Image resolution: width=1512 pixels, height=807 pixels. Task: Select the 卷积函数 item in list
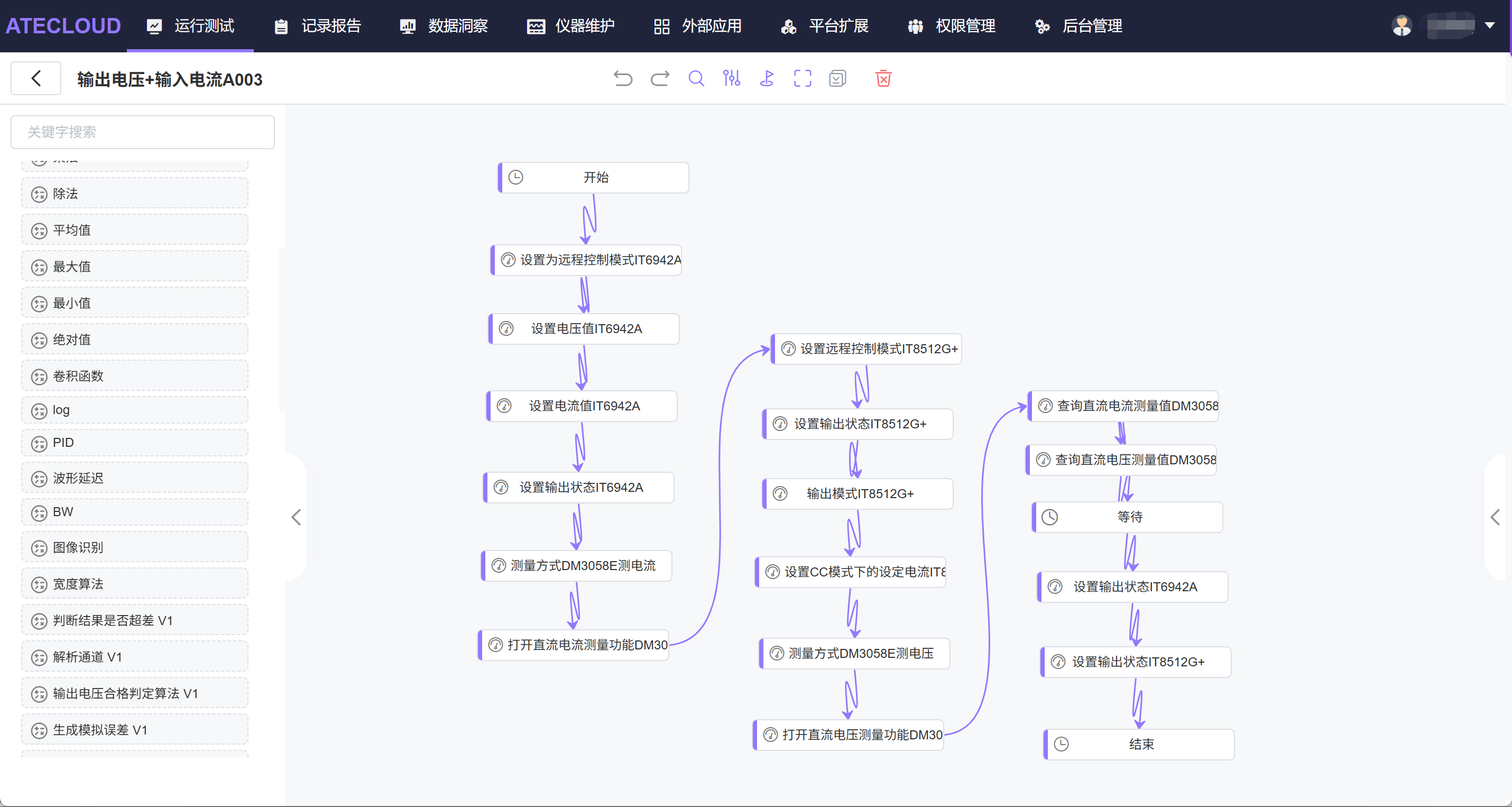click(135, 375)
